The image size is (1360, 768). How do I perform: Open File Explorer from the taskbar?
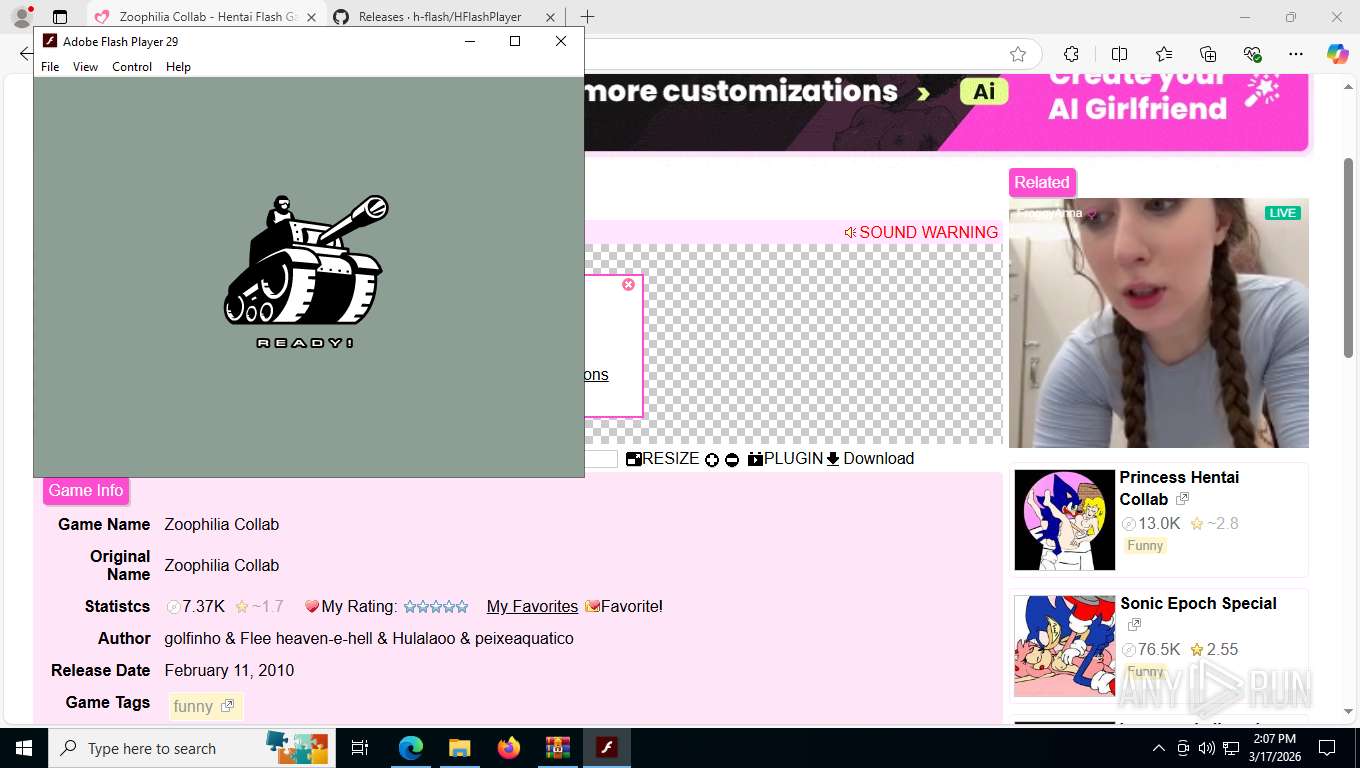pos(459,748)
